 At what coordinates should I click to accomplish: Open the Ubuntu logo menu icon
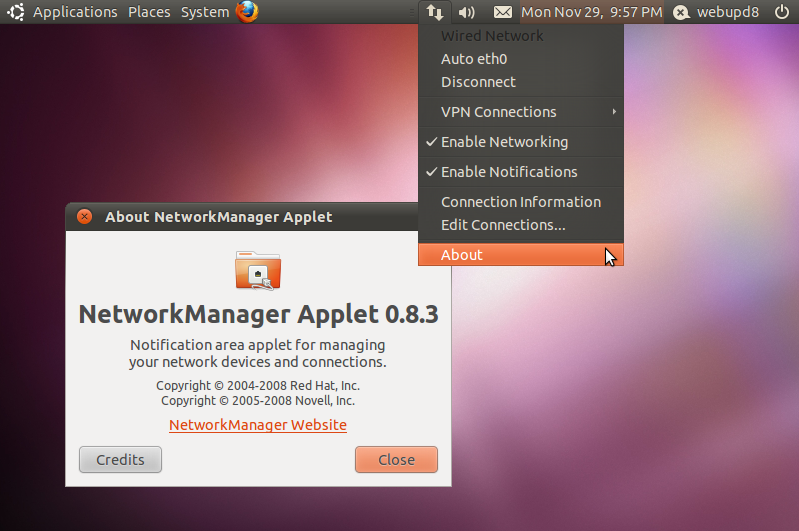point(16,12)
